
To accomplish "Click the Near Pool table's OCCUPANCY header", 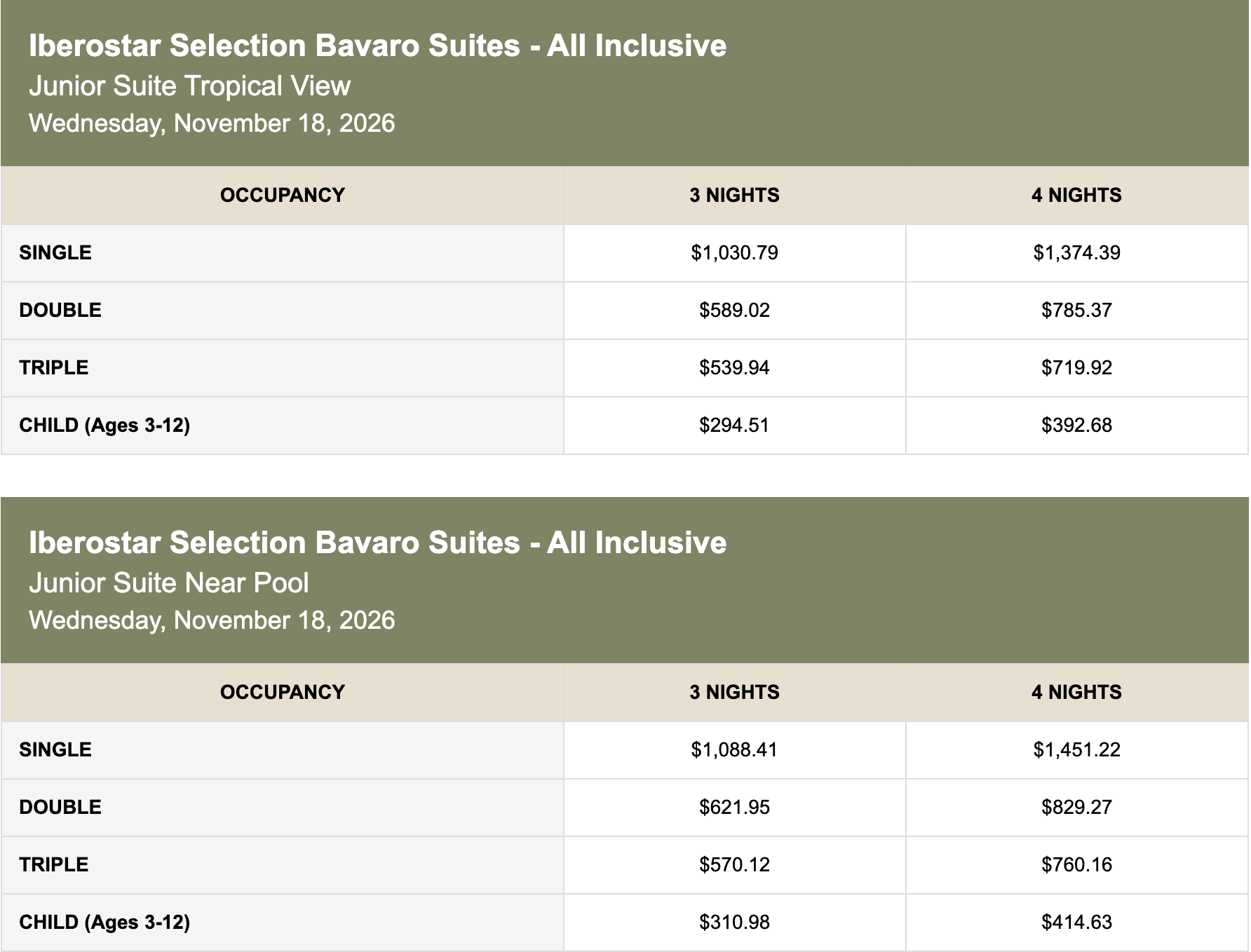I will (282, 692).
